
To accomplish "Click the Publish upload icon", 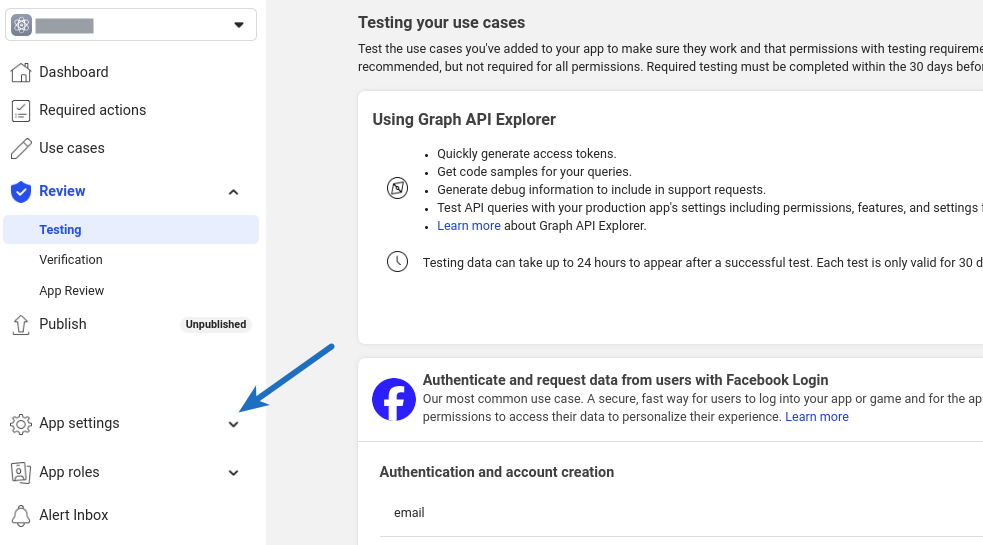I will tap(21, 324).
